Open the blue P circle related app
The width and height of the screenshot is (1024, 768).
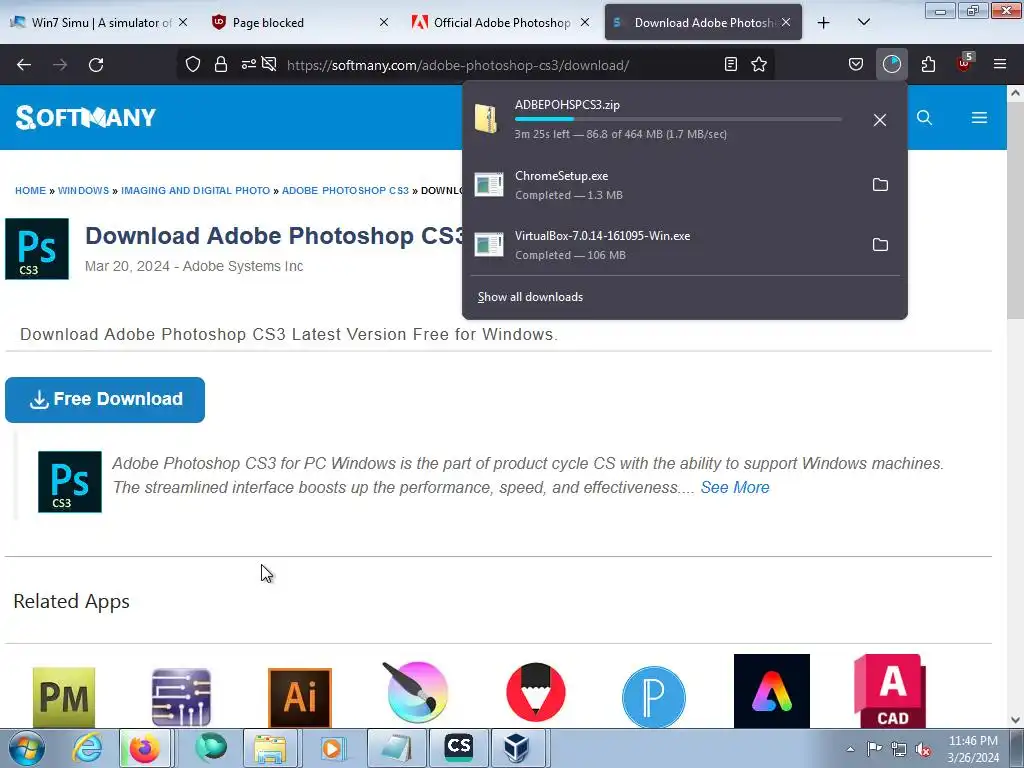coord(654,696)
